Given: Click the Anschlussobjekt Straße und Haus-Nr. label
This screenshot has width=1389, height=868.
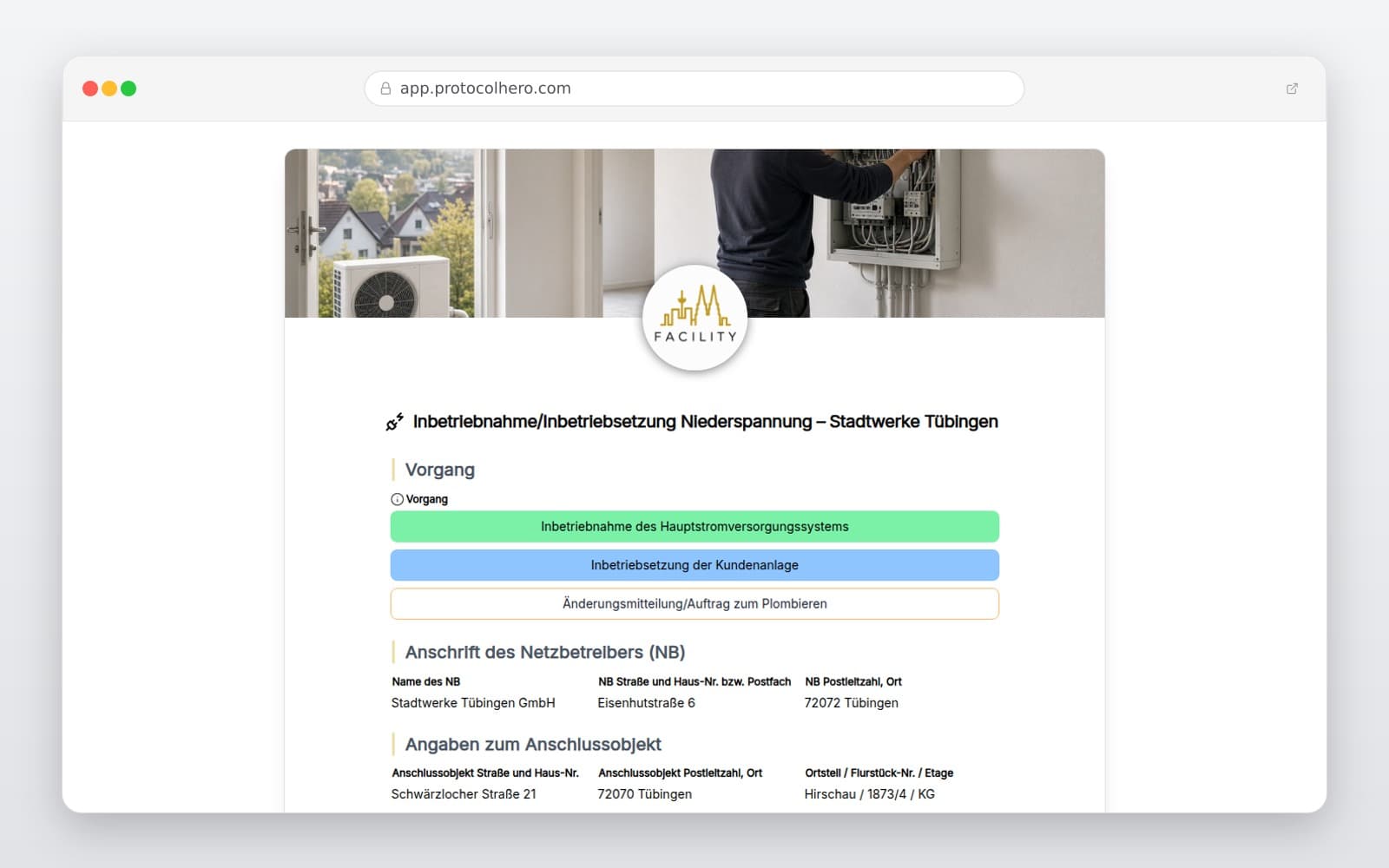Looking at the screenshot, I should pyautogui.click(x=484, y=773).
